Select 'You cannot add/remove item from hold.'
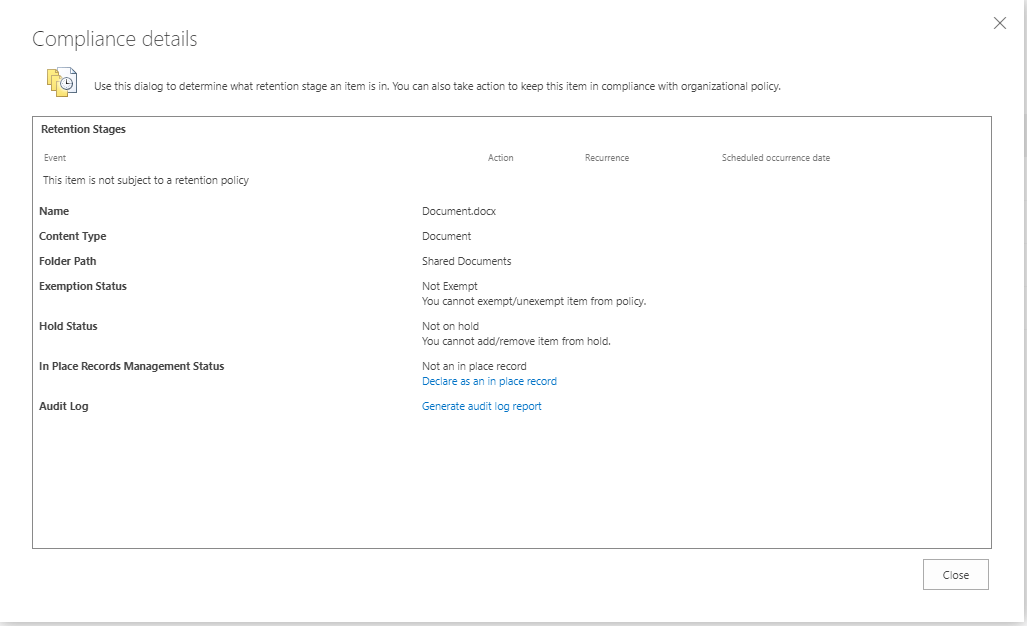The height and width of the screenshot is (626, 1027). point(516,341)
